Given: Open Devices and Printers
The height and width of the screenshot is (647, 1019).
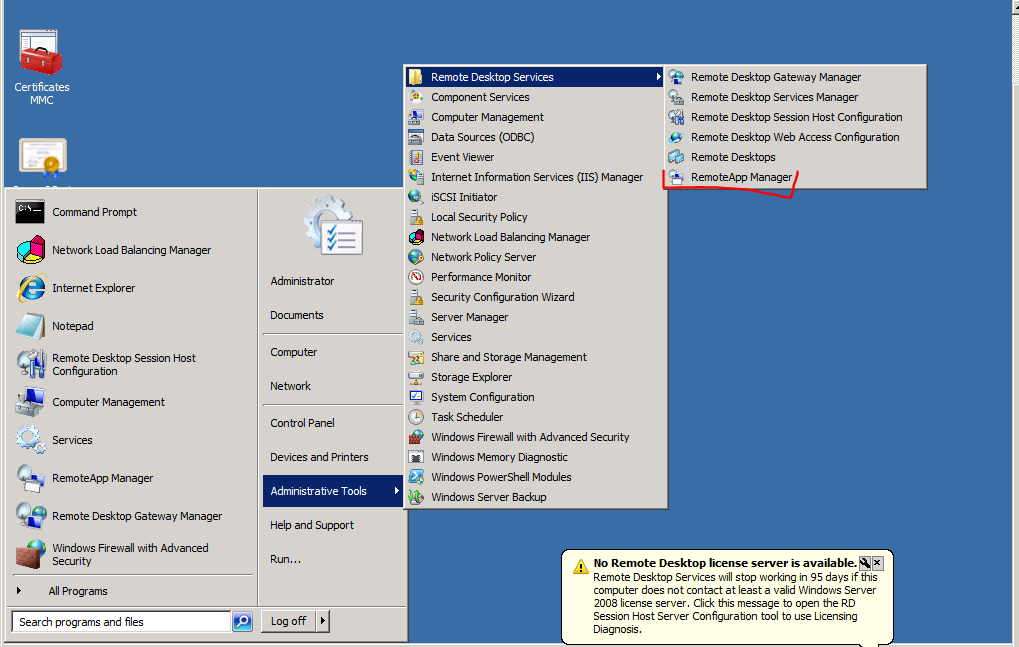Looking at the screenshot, I should click(319, 457).
